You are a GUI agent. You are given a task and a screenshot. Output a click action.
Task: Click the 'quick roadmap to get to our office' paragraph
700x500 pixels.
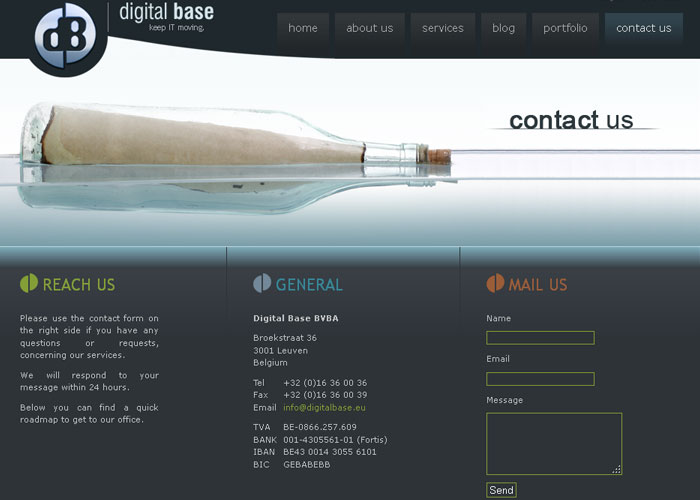89,413
